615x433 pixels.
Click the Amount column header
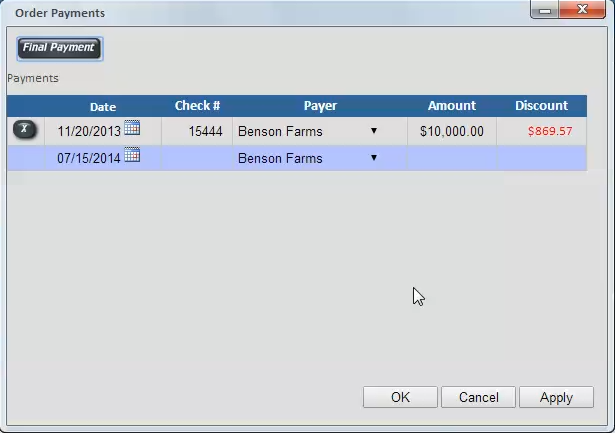pos(451,106)
